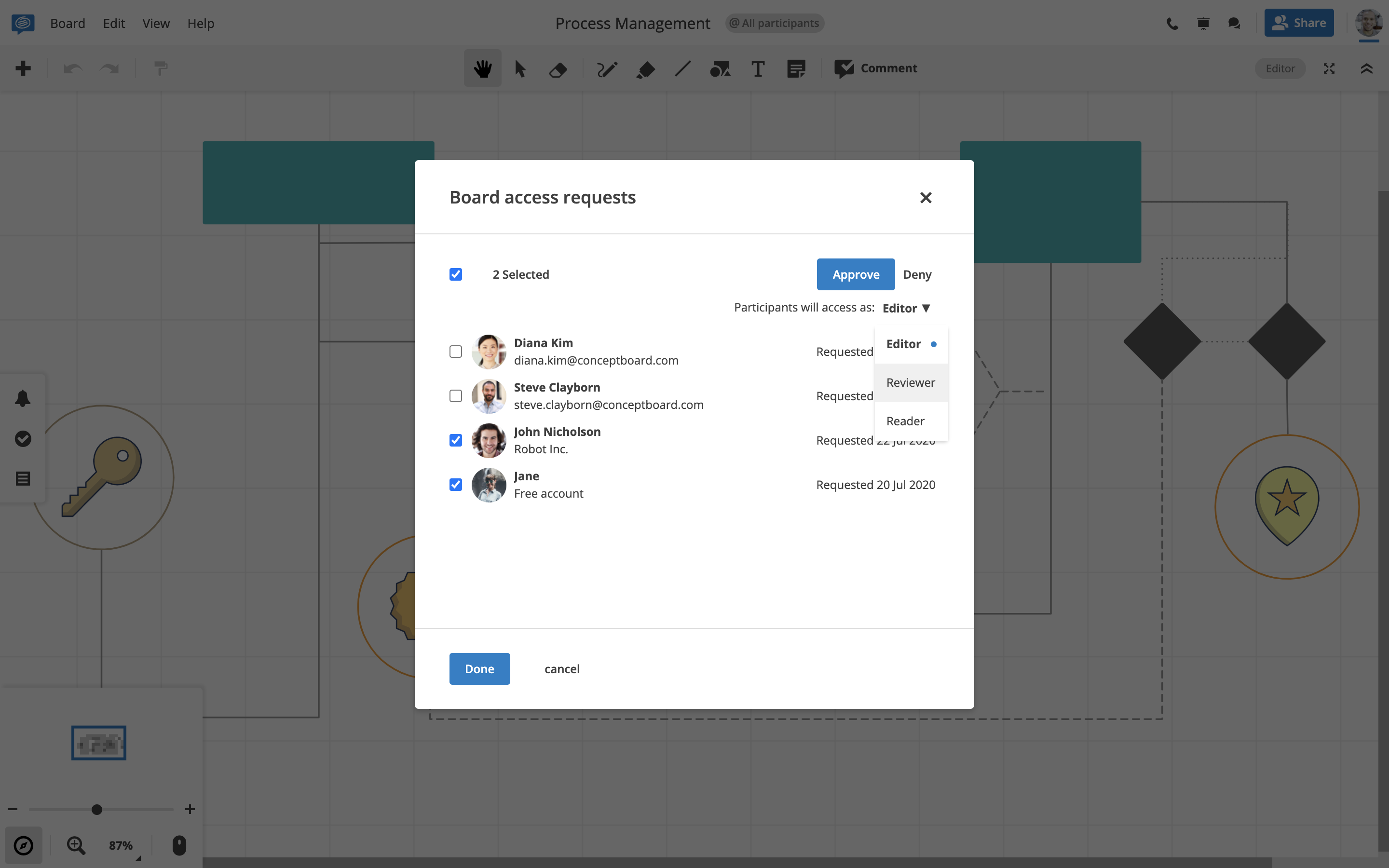
Task: Select the text tool
Action: [x=758, y=69]
